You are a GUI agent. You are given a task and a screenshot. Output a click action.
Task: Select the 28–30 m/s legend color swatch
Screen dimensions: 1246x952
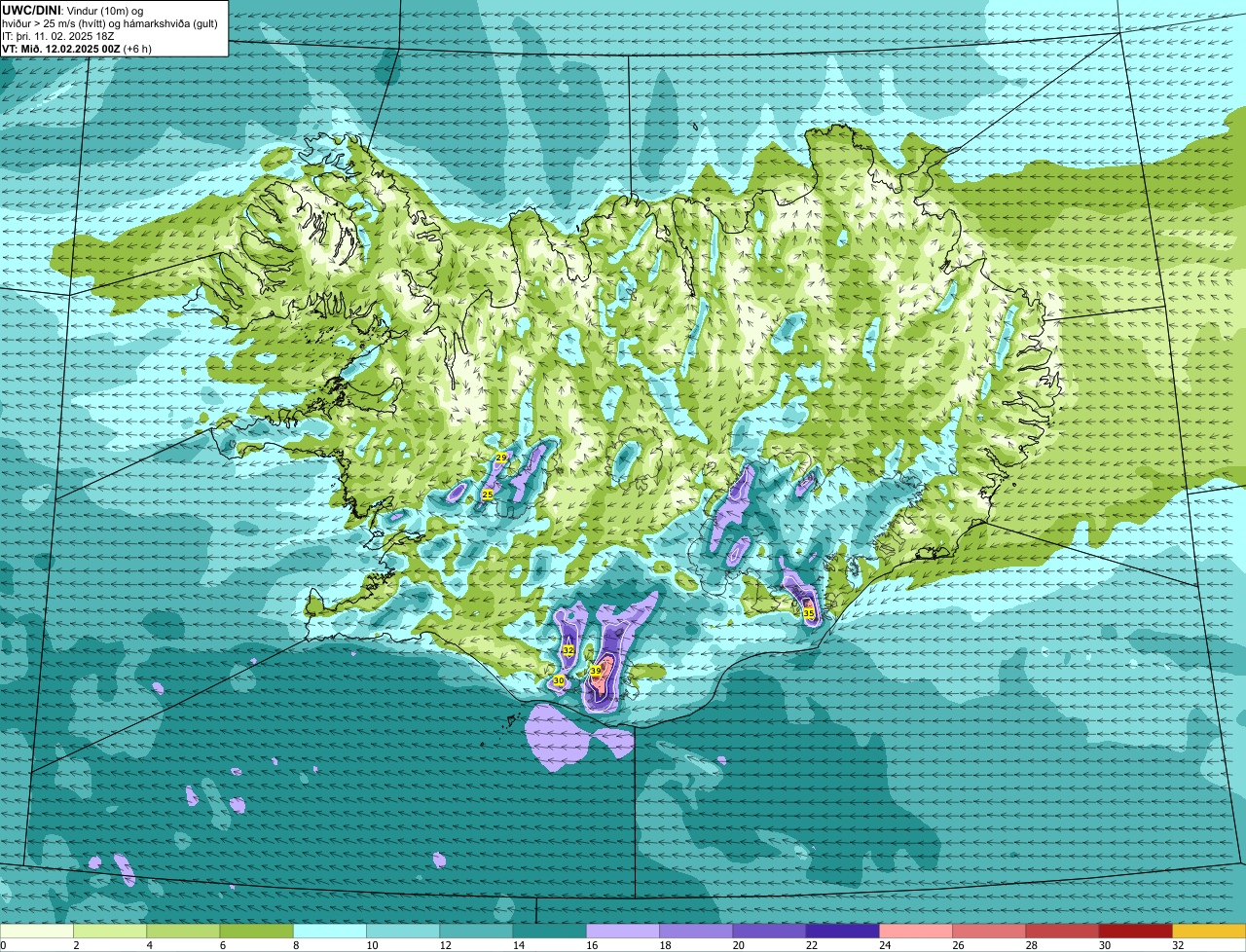pos(1063,931)
